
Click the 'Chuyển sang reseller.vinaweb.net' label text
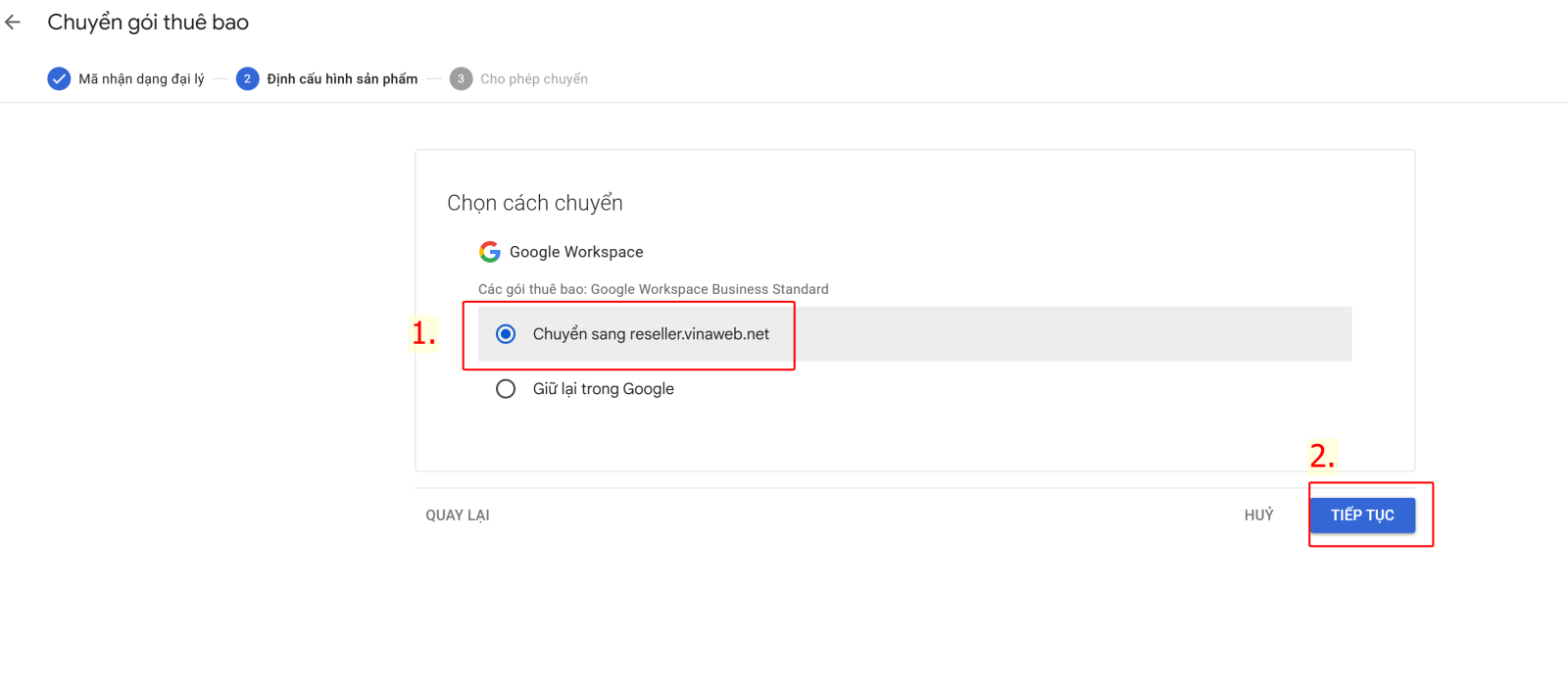tap(651, 334)
